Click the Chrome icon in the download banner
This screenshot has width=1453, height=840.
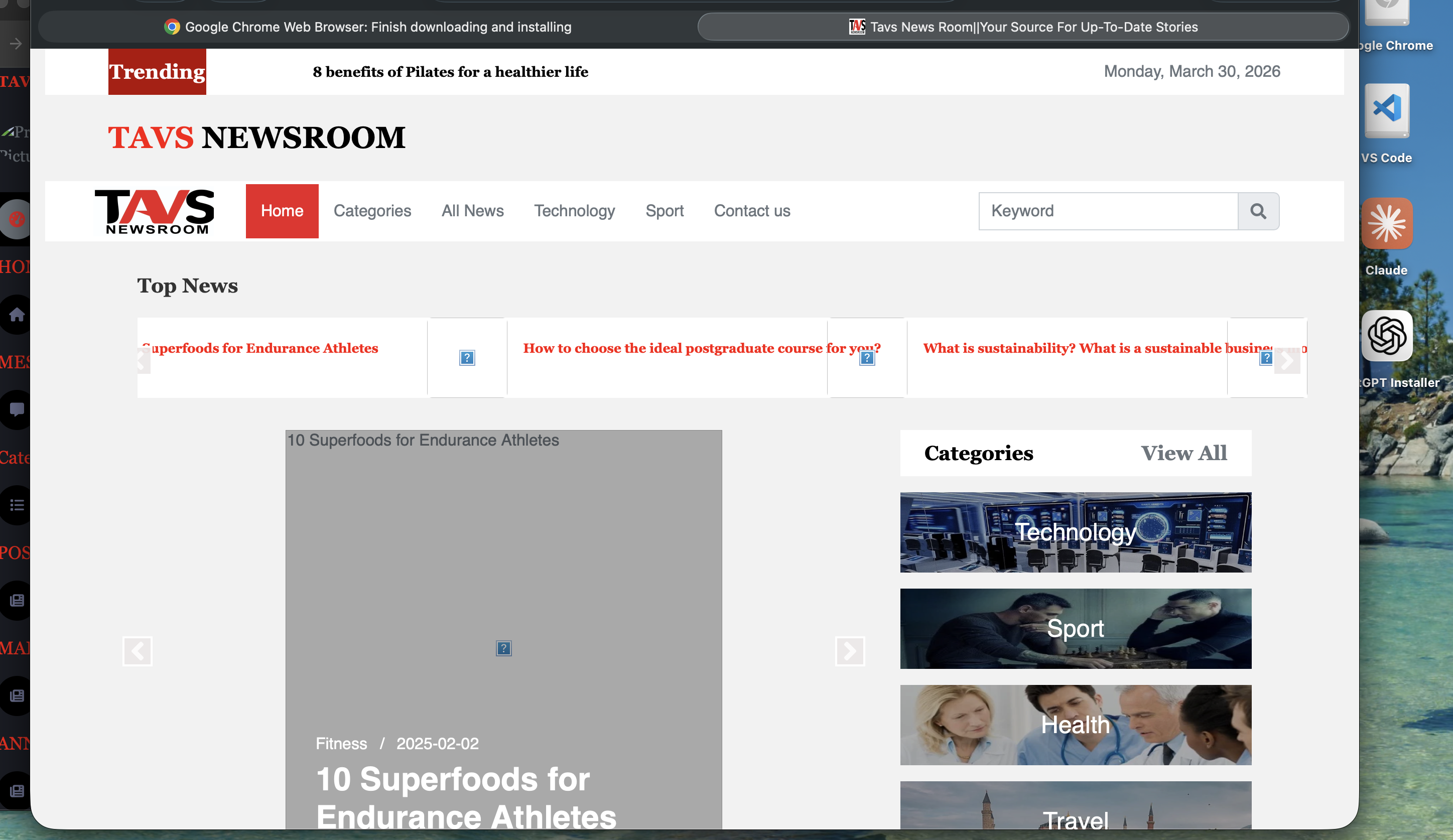[x=171, y=27]
